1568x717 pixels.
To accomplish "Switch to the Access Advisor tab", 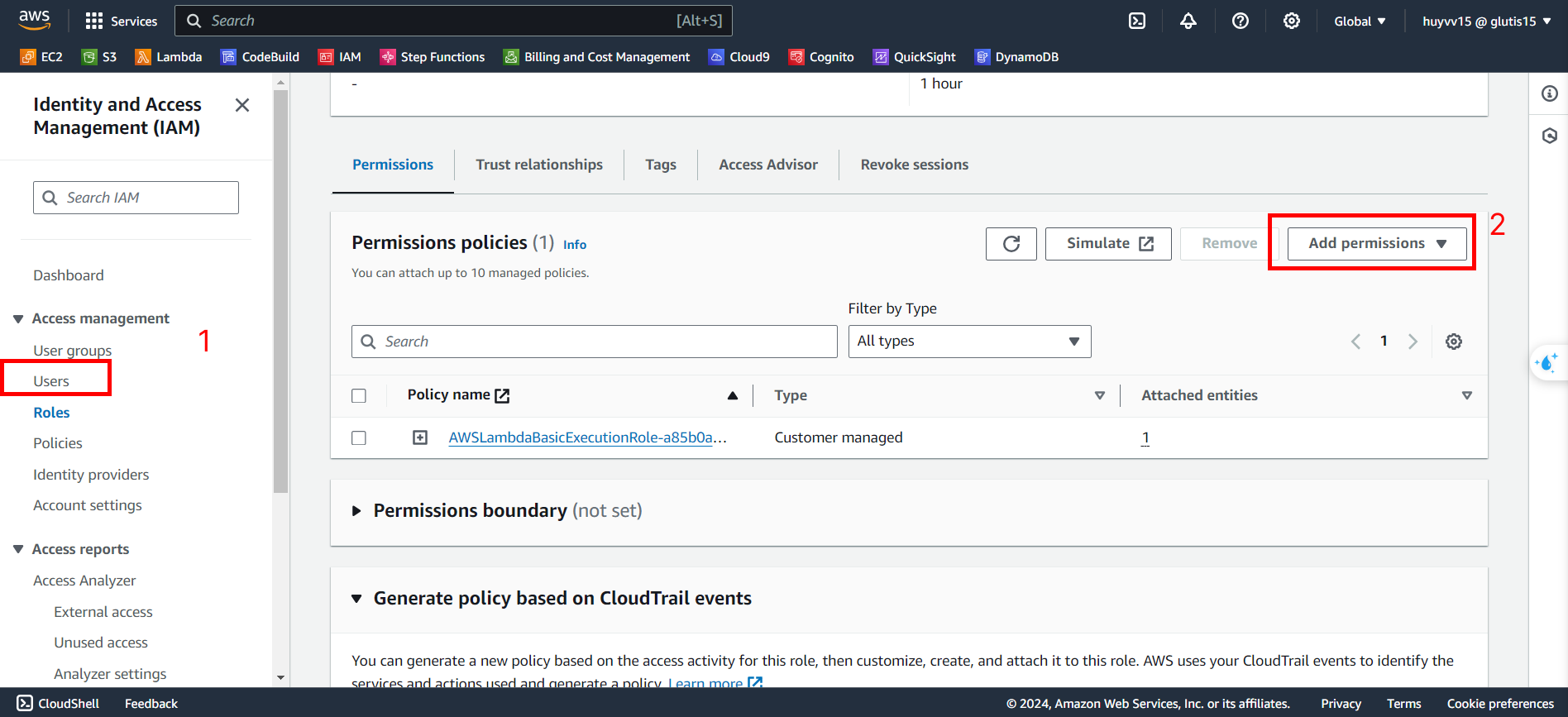I will [768, 165].
